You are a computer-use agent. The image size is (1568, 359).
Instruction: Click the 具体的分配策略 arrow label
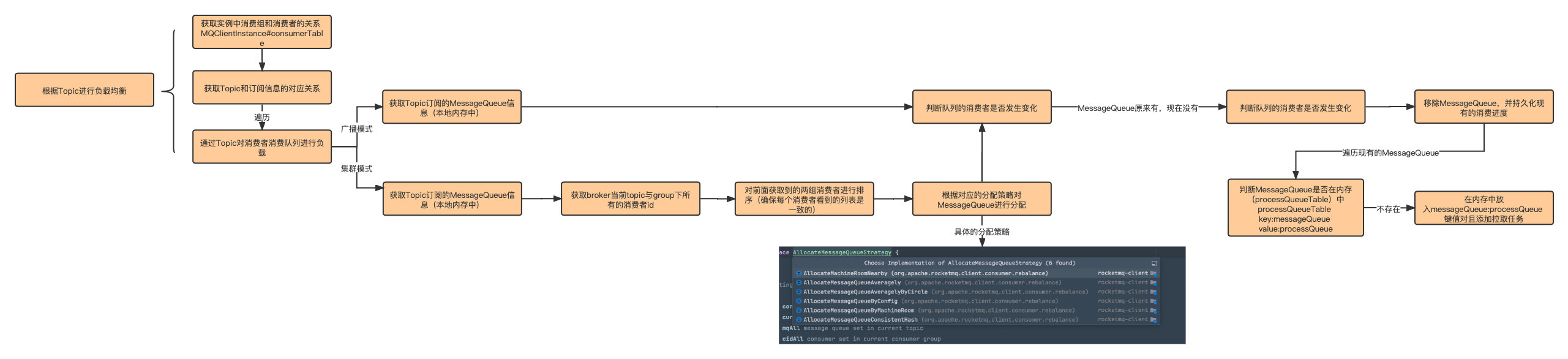point(982,232)
